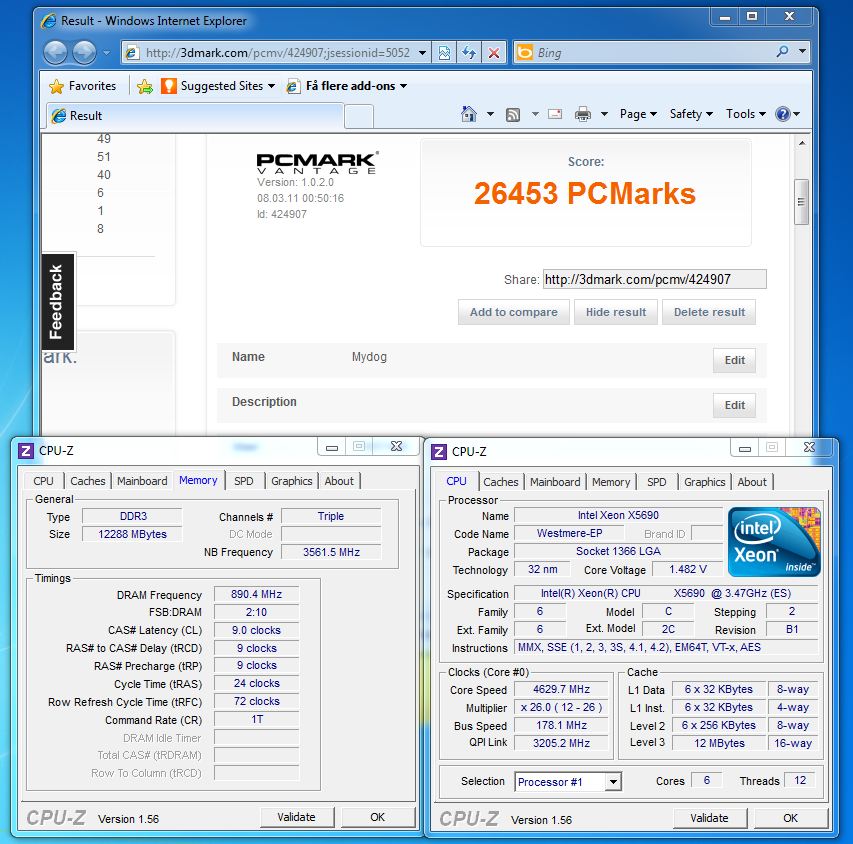This screenshot has height=844, width=853.
Task: Click Edit button next to Description
Action: [734, 405]
